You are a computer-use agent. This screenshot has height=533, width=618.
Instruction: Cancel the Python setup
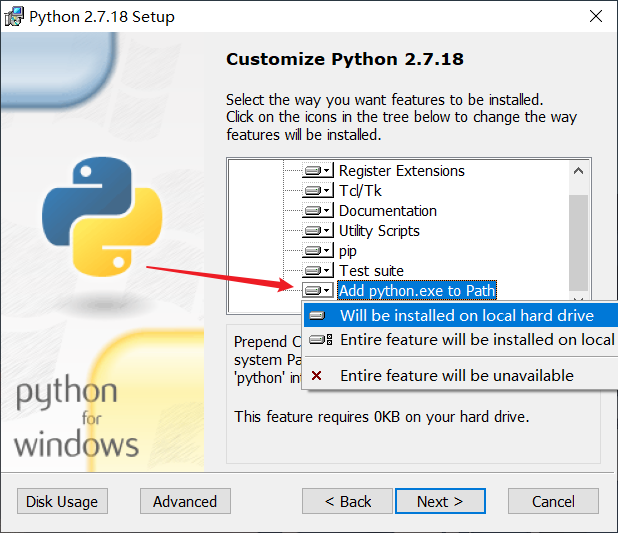pyautogui.click(x=553, y=501)
